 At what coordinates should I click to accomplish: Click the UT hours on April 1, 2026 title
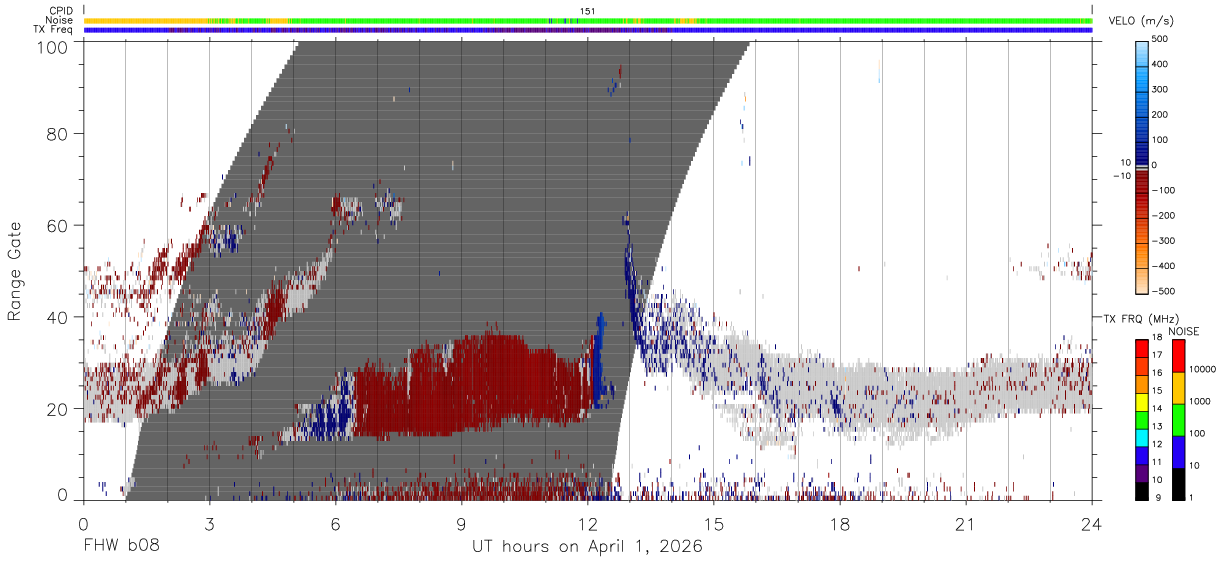coord(587,547)
